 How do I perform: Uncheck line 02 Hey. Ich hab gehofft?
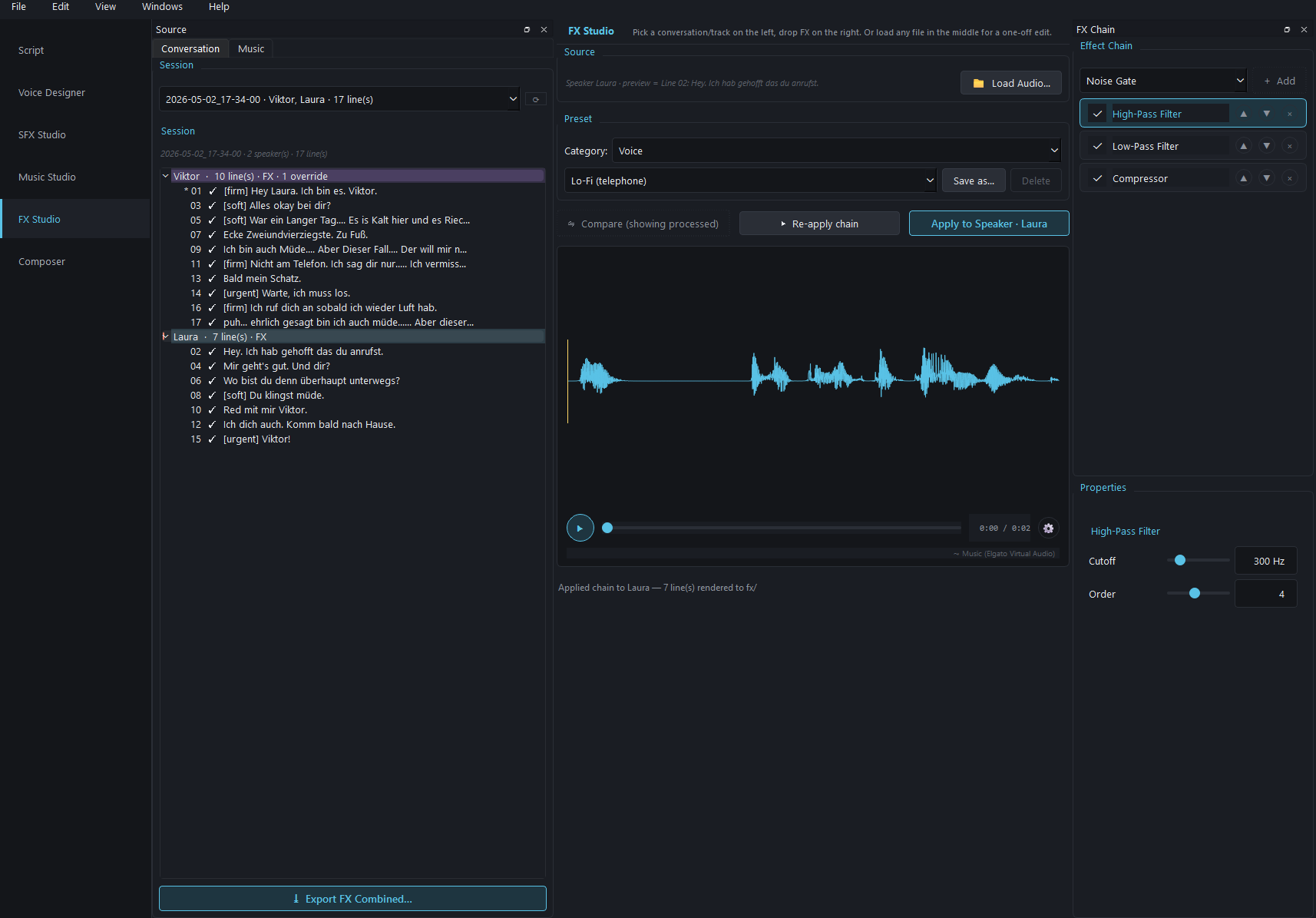click(x=213, y=352)
